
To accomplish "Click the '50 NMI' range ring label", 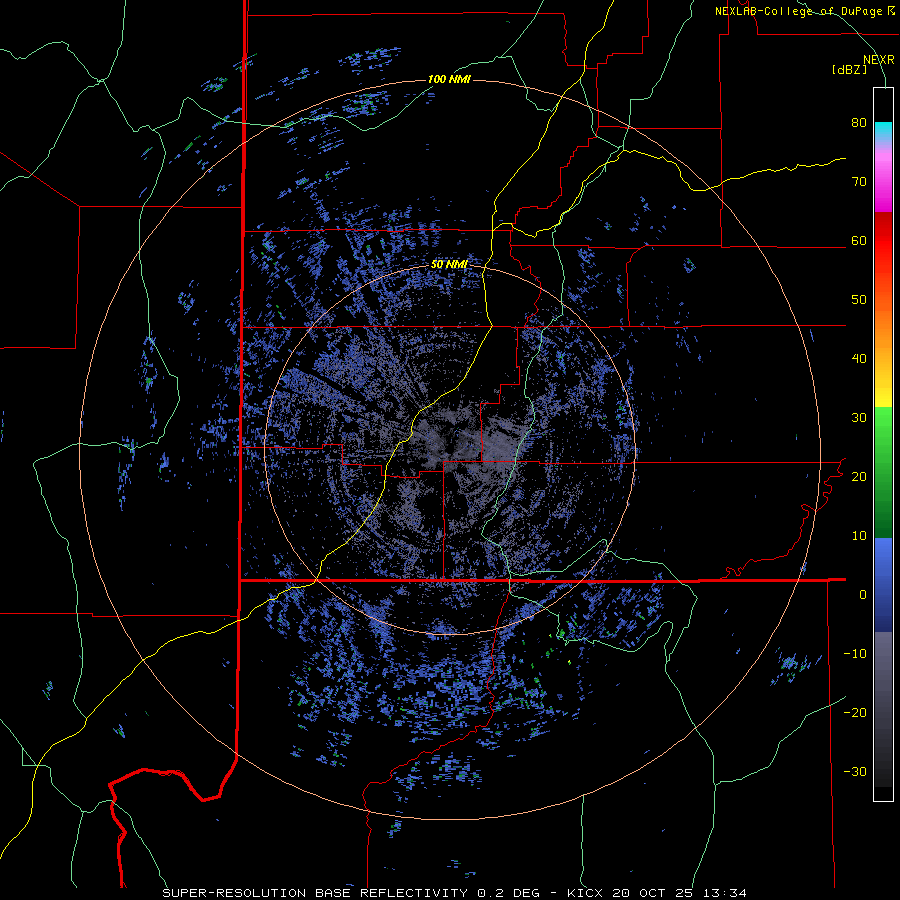I will pyautogui.click(x=449, y=265).
